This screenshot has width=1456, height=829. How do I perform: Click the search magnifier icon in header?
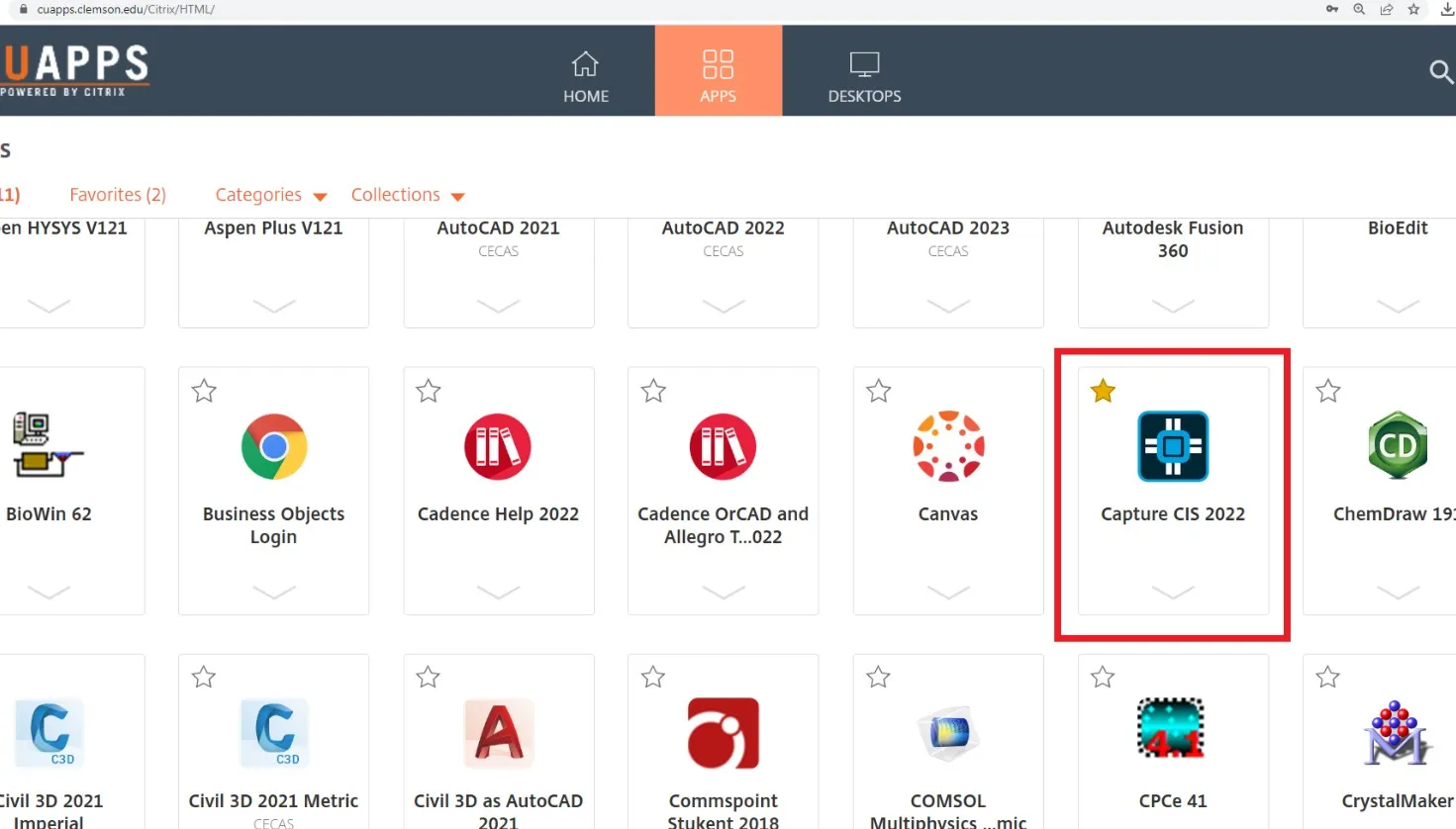[1440, 71]
